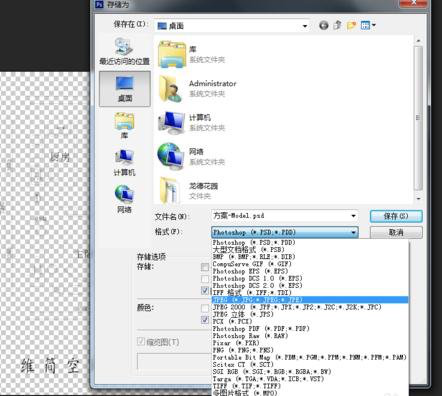Image resolution: width=443 pixels, height=397 pixels.
Task: Open the Libraries (库) sidebar shortcut
Action: coord(124,125)
